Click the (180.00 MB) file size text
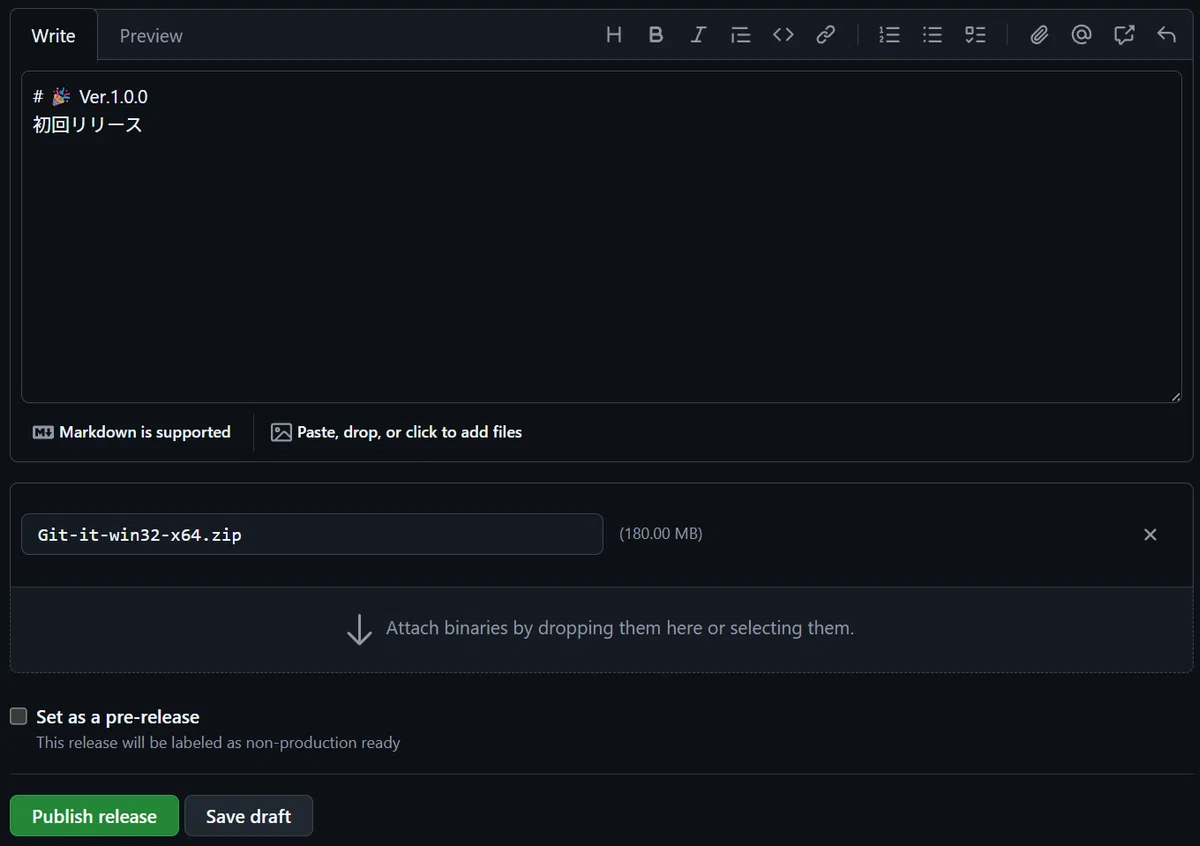 coord(661,534)
